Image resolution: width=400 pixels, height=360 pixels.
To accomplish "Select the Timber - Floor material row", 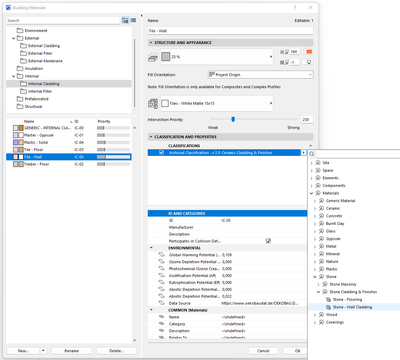I will pos(69,164).
